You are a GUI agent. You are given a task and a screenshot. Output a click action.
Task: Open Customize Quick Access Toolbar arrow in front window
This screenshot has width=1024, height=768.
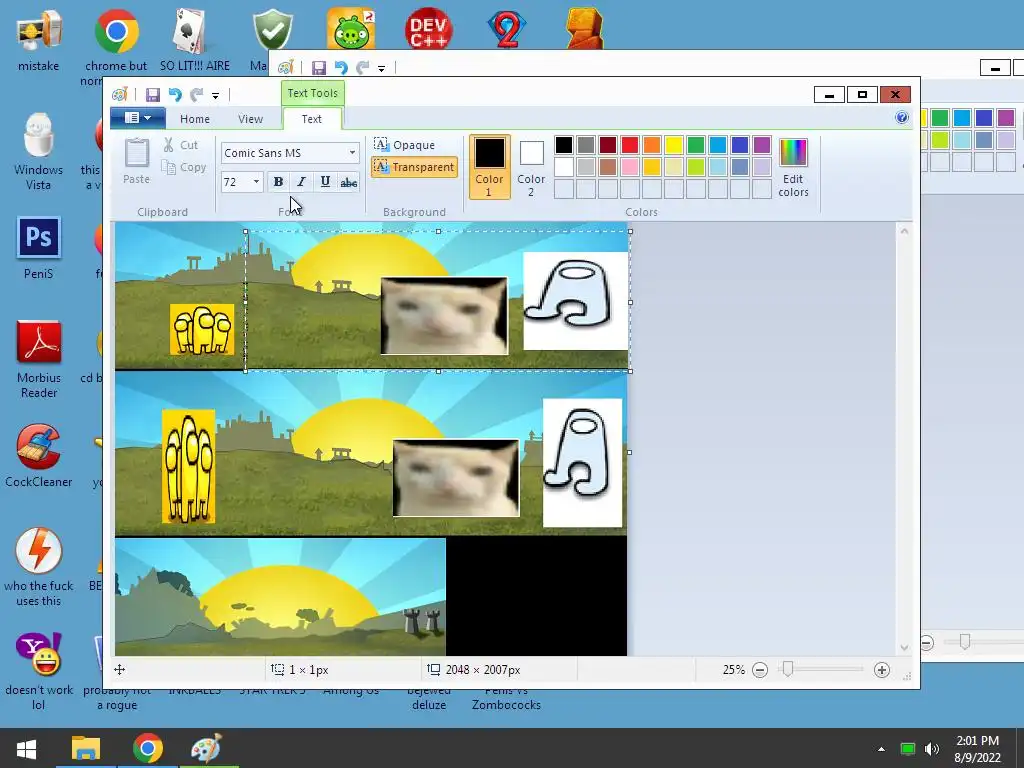click(216, 95)
